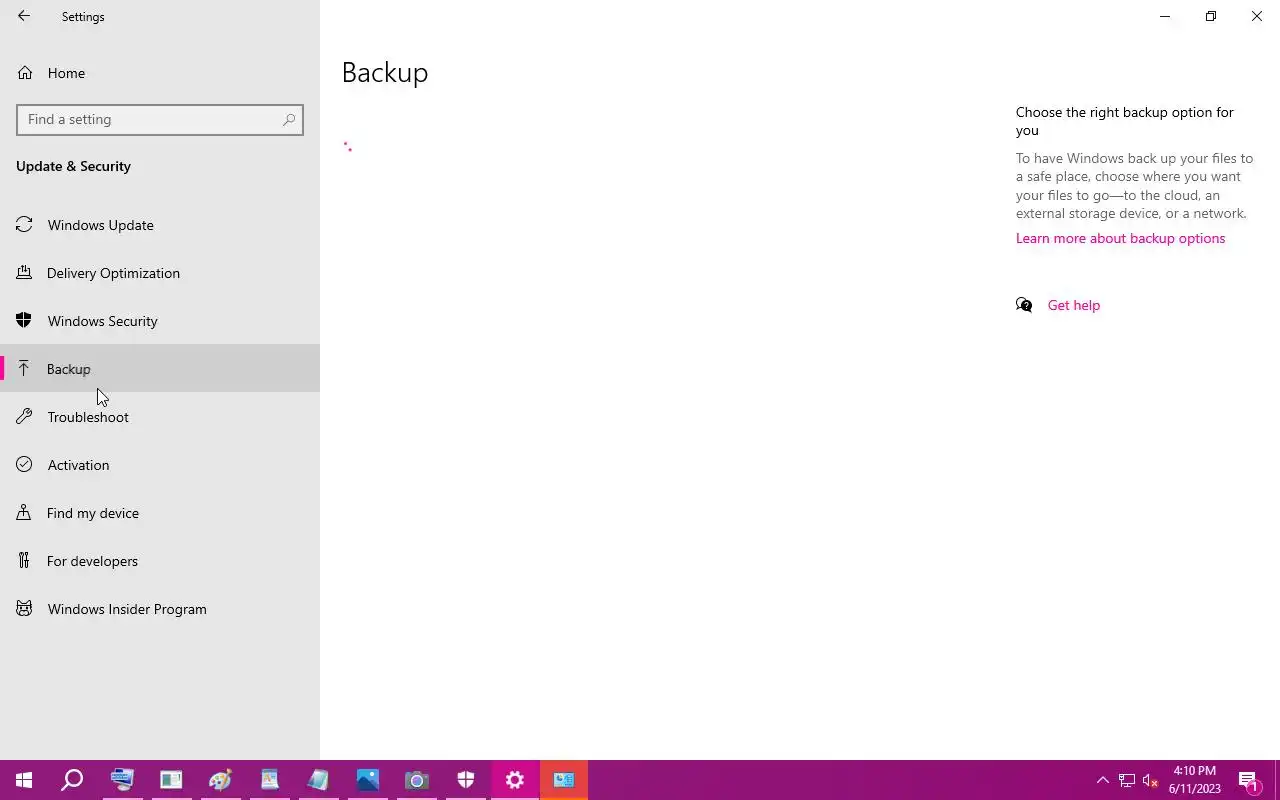Image resolution: width=1280 pixels, height=800 pixels.
Task: Open the Find my device page
Action: point(160,513)
